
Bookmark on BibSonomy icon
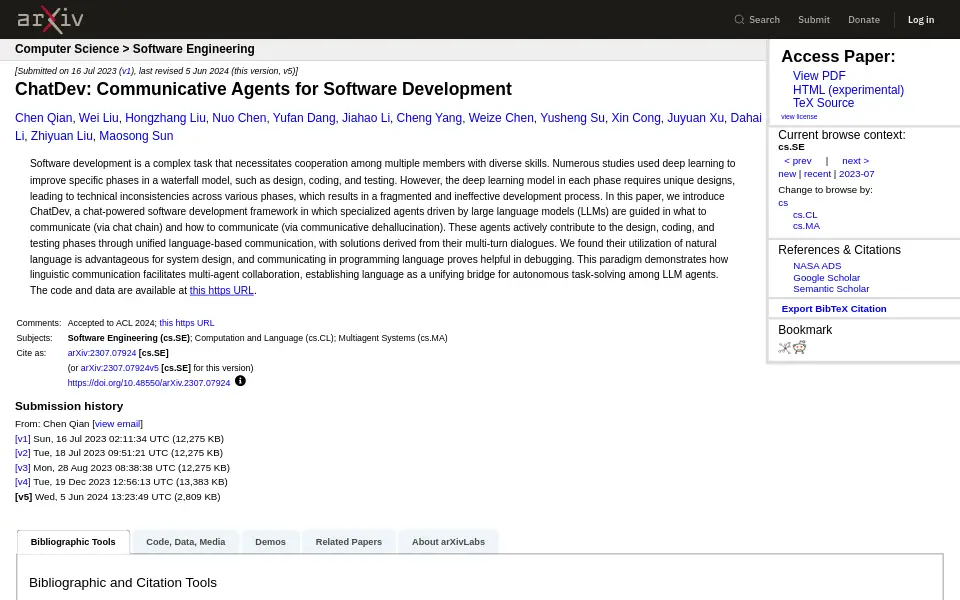(784, 348)
